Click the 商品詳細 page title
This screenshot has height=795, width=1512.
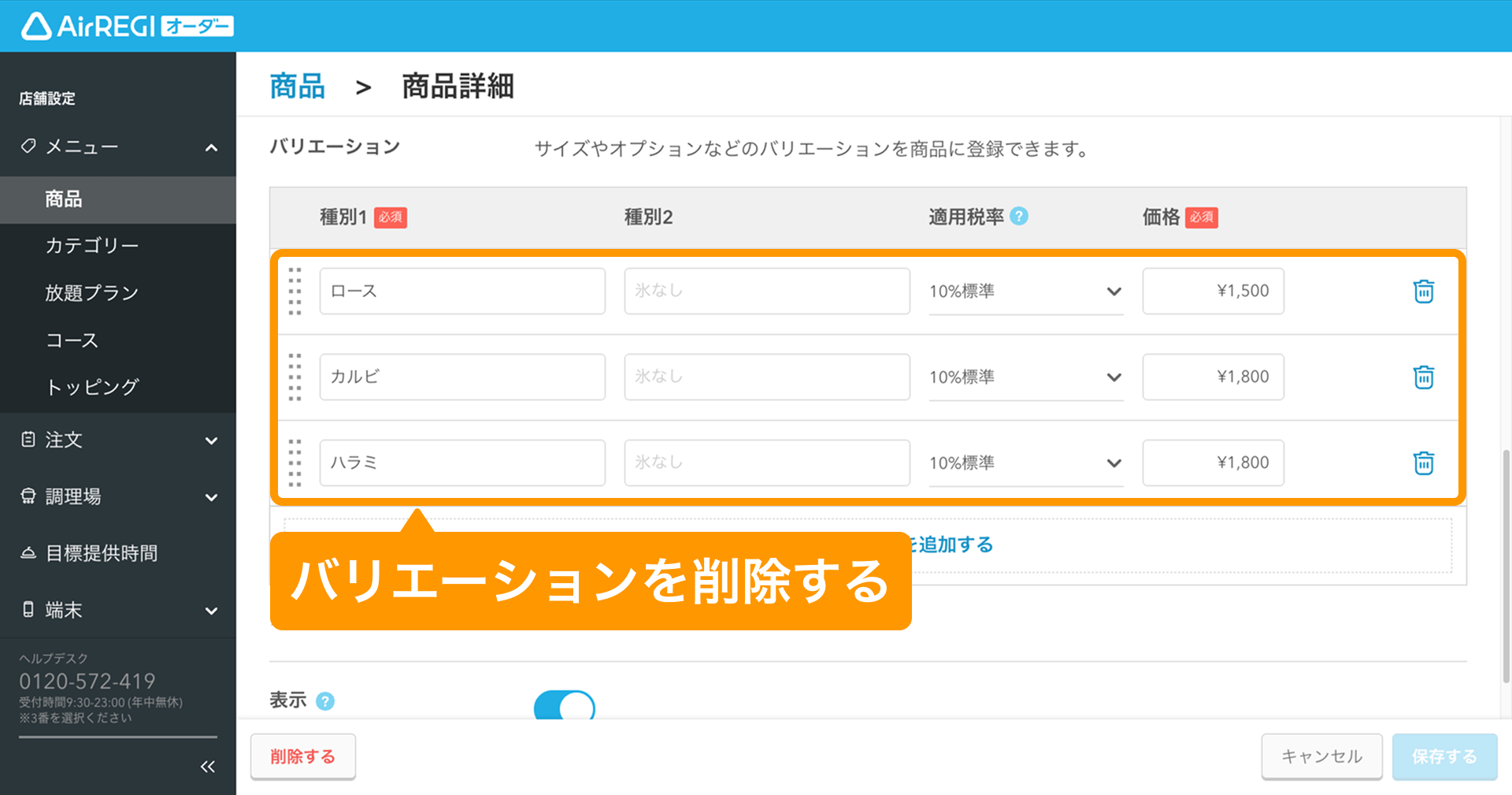pyautogui.click(x=458, y=86)
